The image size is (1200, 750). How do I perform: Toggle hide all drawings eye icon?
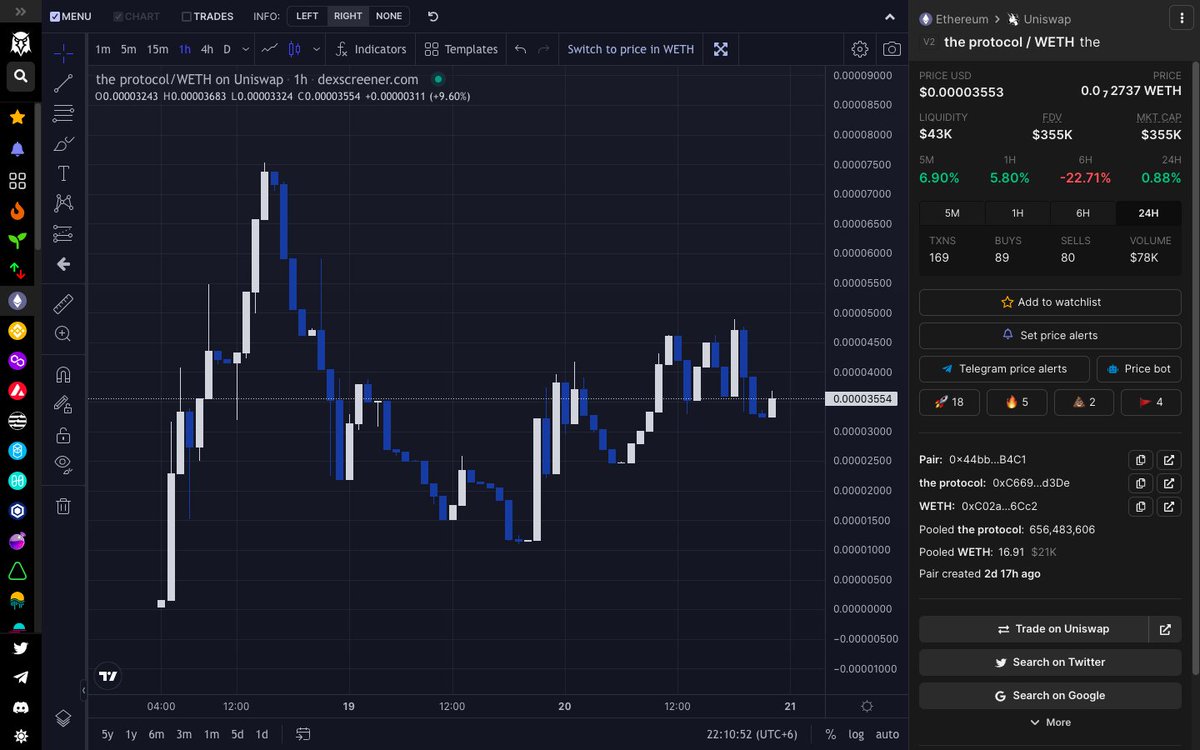63,464
